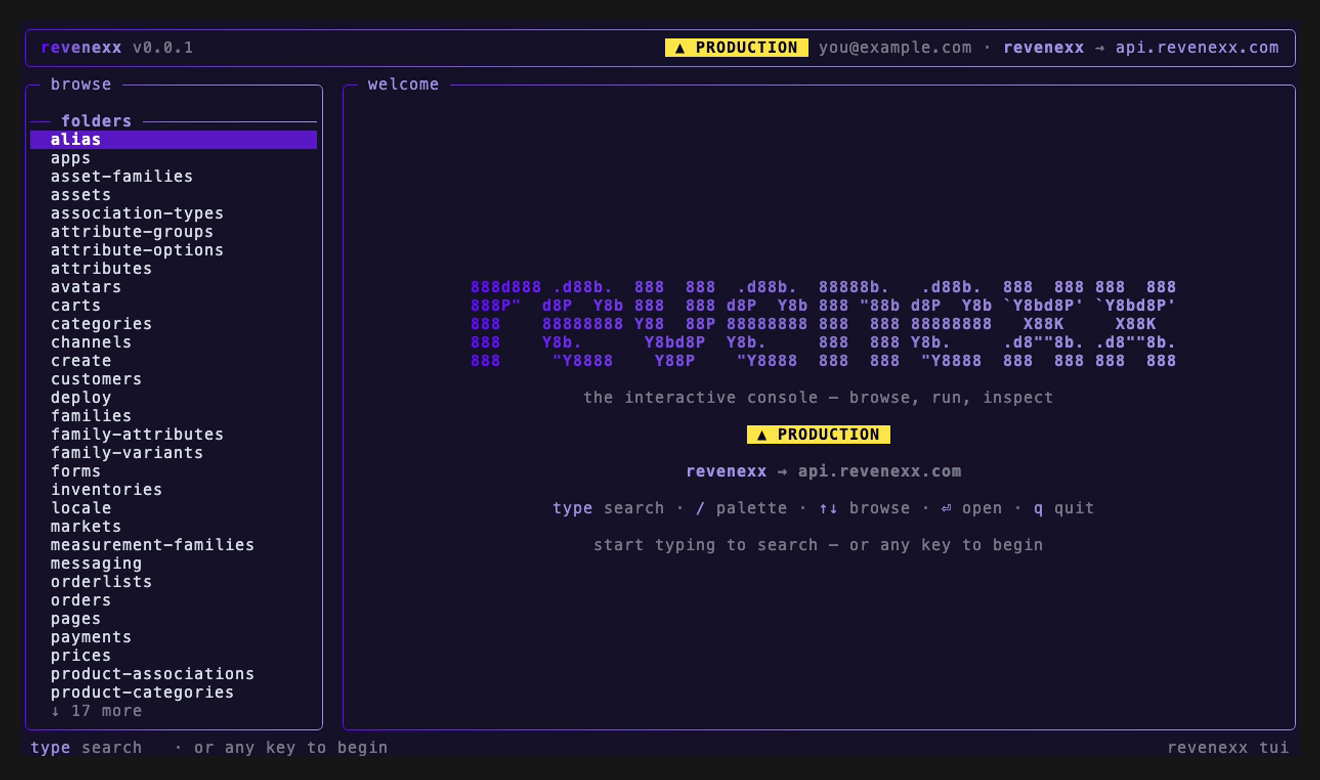This screenshot has width=1320, height=780.
Task: Click api.revenexx.com in top header
Action: click(x=1197, y=48)
